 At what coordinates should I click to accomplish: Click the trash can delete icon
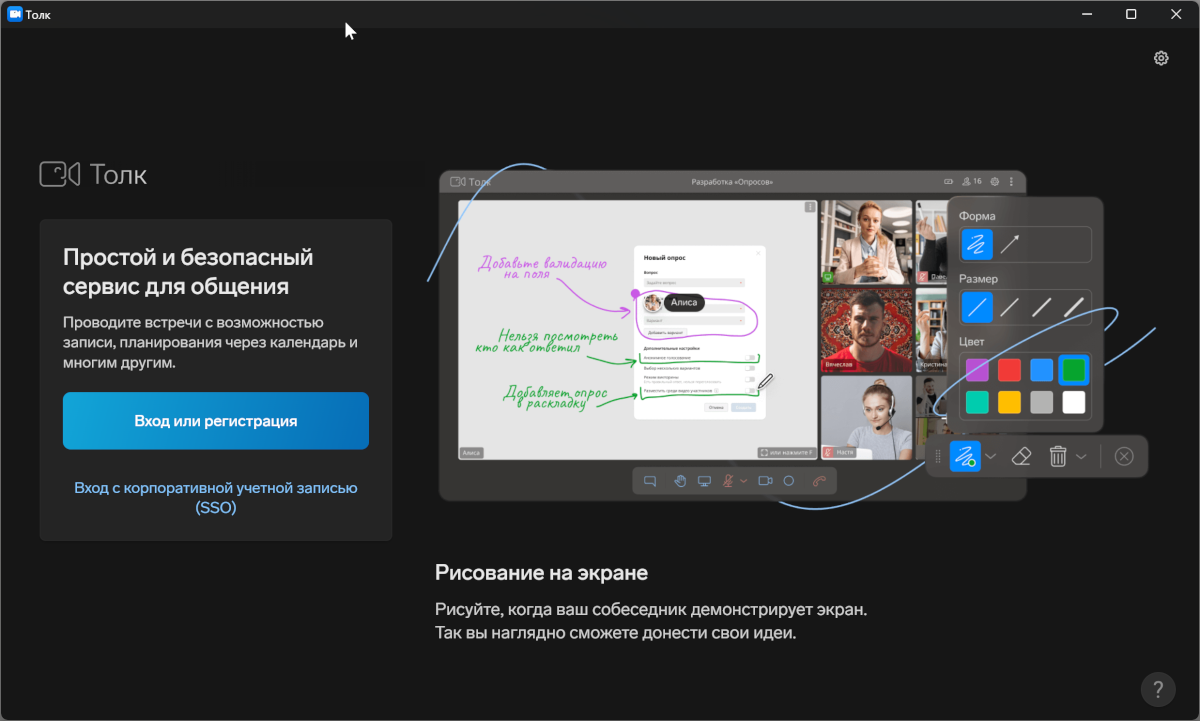pyautogui.click(x=1058, y=457)
